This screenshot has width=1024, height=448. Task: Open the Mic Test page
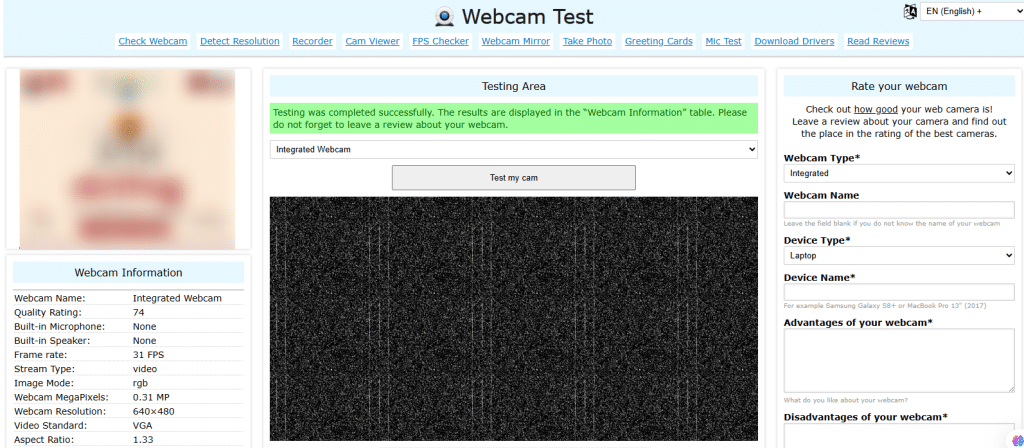723,41
